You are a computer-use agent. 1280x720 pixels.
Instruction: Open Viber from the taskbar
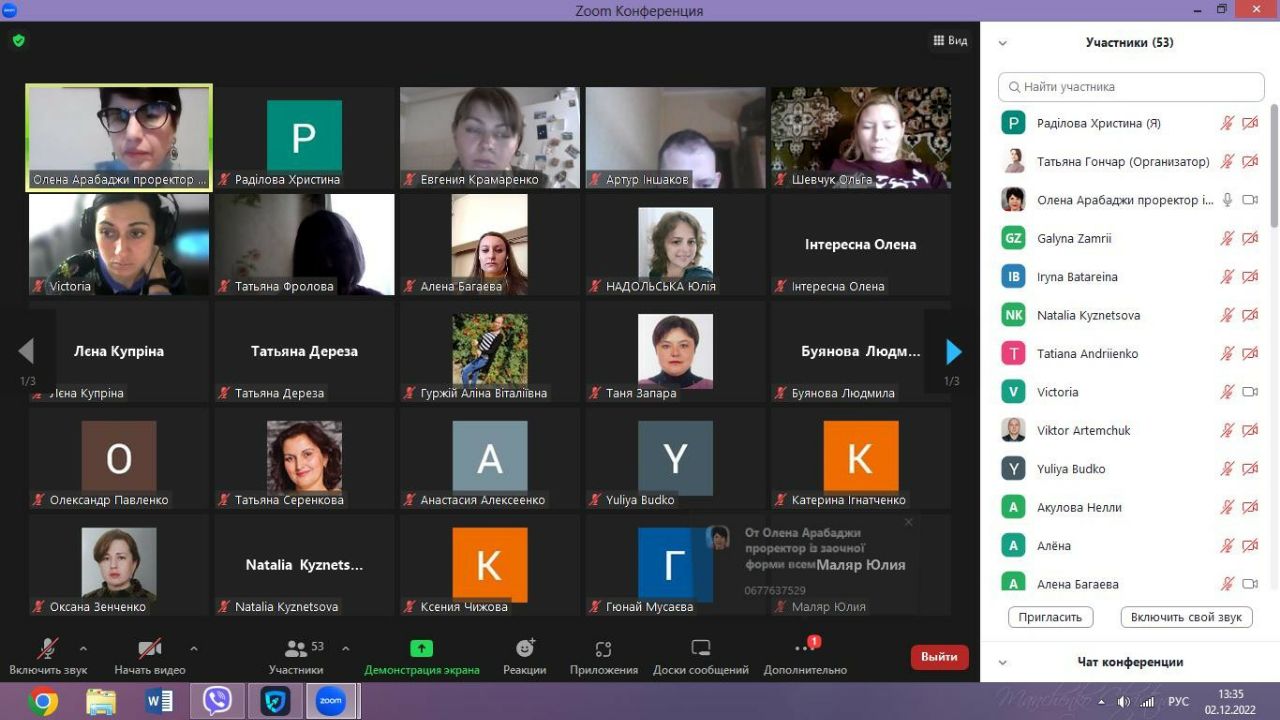click(217, 701)
